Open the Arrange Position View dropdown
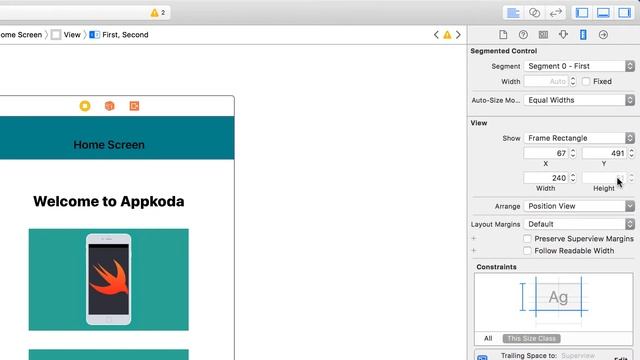 pos(579,206)
